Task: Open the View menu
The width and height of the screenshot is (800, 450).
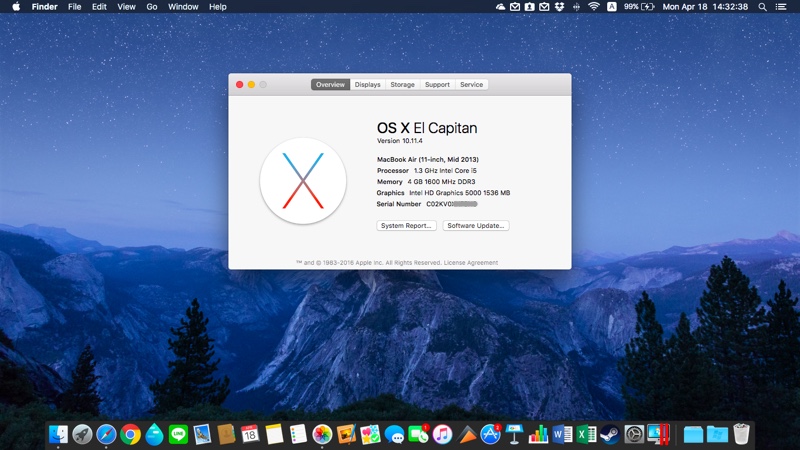Action: click(x=126, y=7)
